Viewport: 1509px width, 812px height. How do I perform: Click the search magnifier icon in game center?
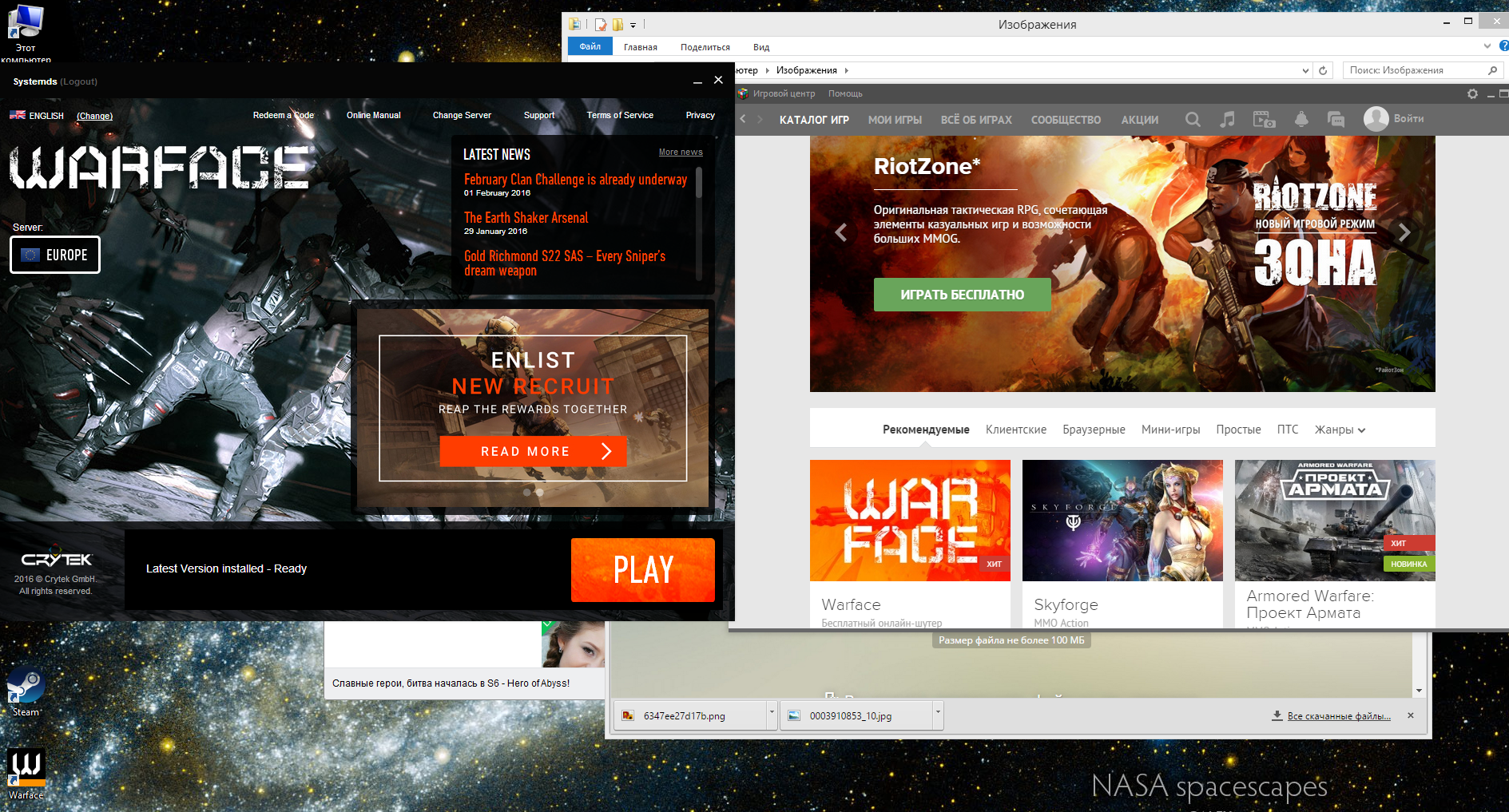[x=1193, y=120]
